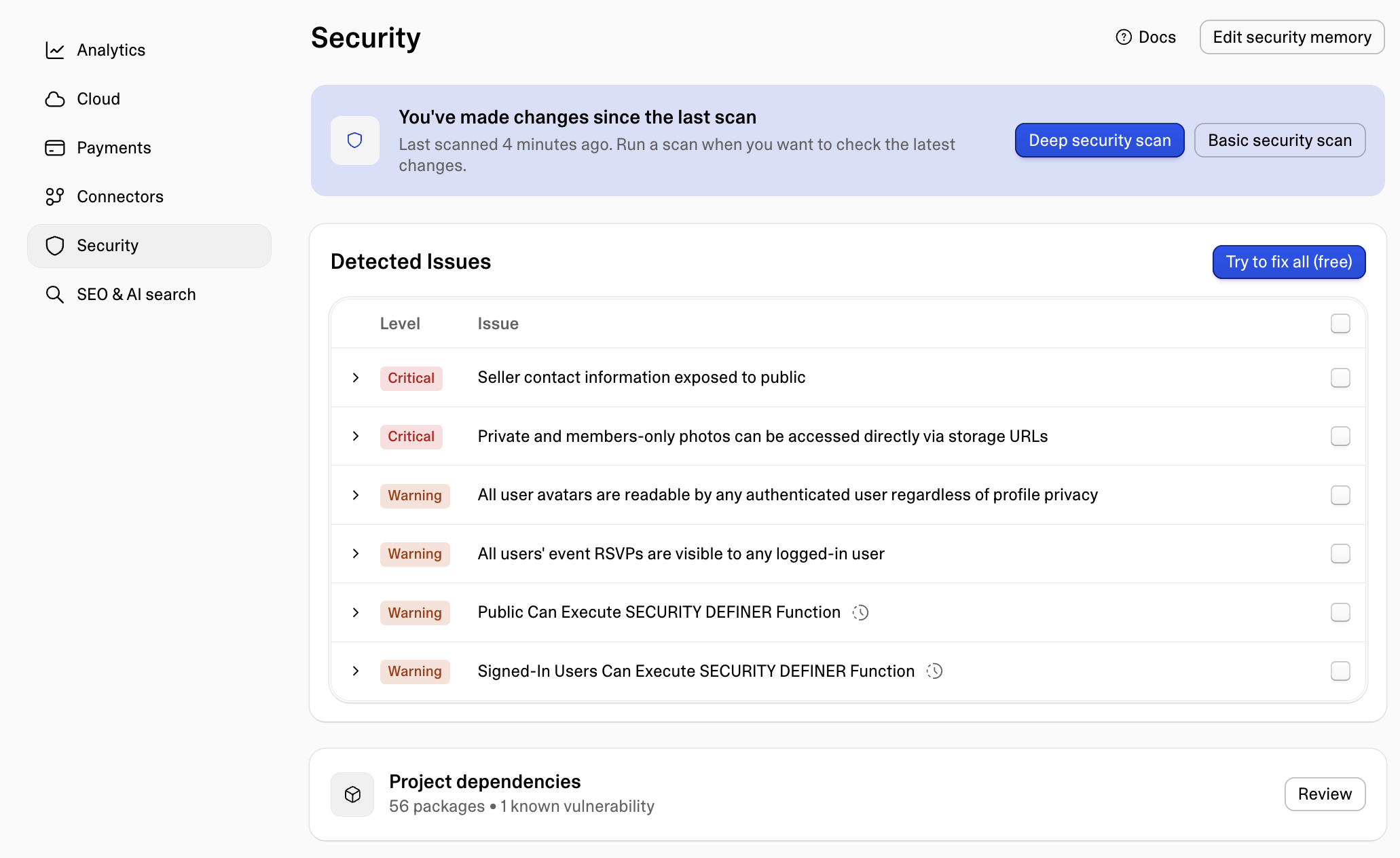1400x858 pixels.
Task: Tick checkbox for Signed-In Users Can Execute issue
Action: click(1340, 671)
